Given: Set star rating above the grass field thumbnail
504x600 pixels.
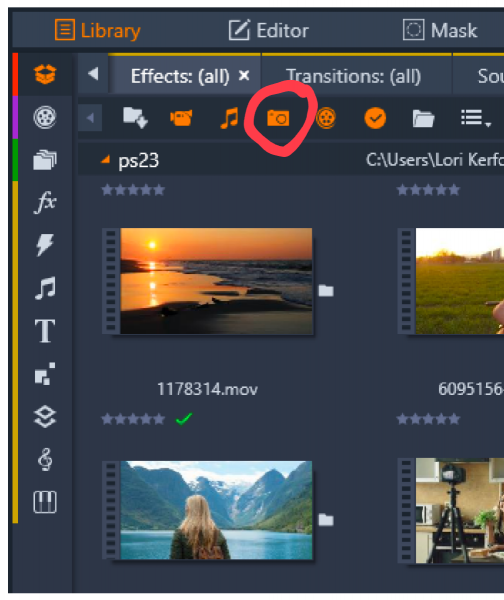Looking at the screenshot, I should point(428,190).
